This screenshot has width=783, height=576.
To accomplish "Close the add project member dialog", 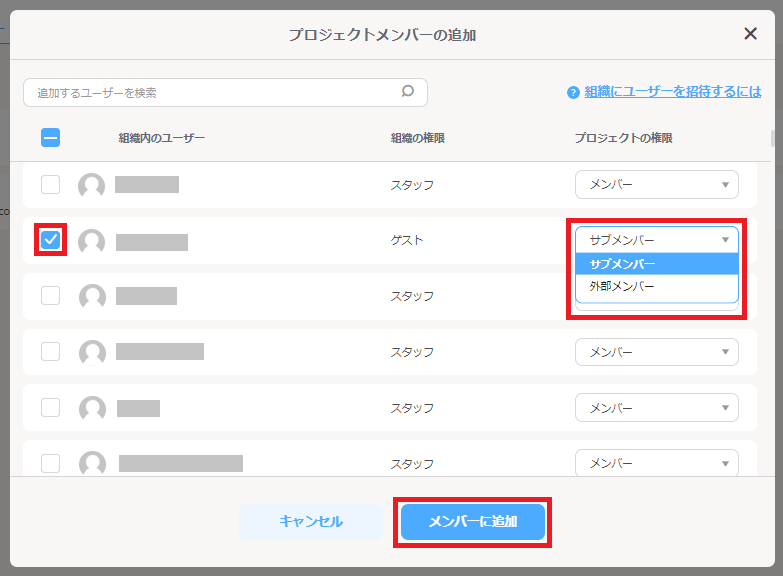I will pos(750,34).
